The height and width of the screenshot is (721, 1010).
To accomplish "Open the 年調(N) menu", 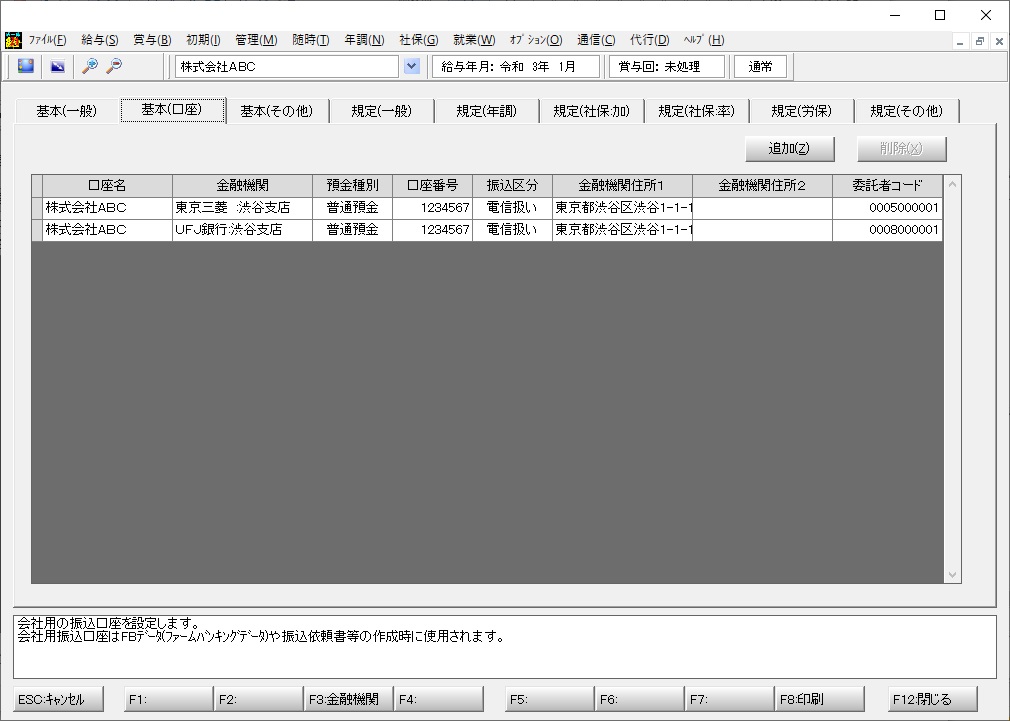I will point(363,41).
